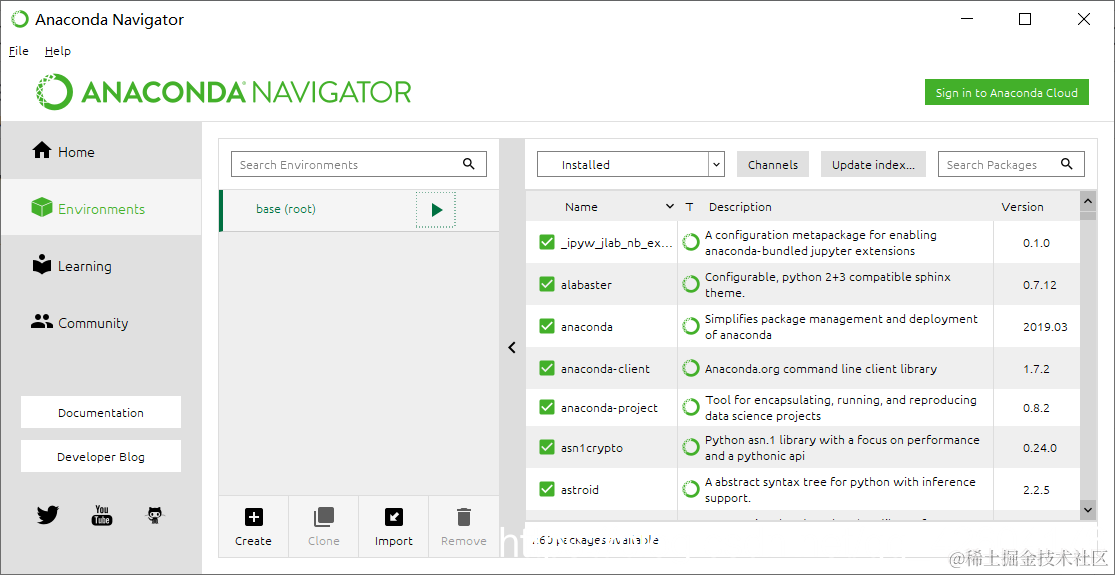Toggle the asn1crypto package checkbox
This screenshot has width=1115, height=575.
546,447
